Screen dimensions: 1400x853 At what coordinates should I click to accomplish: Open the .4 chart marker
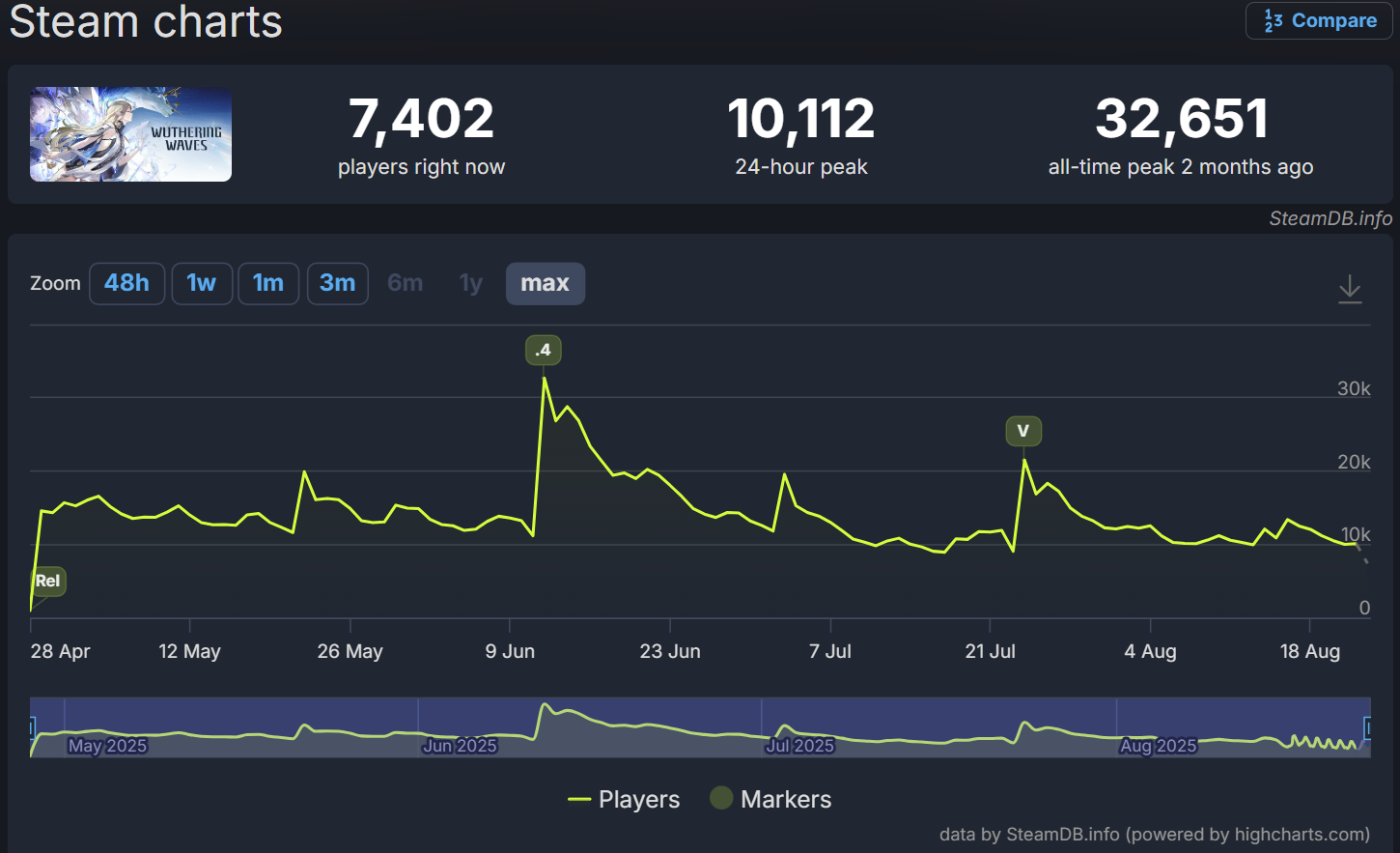pyautogui.click(x=544, y=350)
